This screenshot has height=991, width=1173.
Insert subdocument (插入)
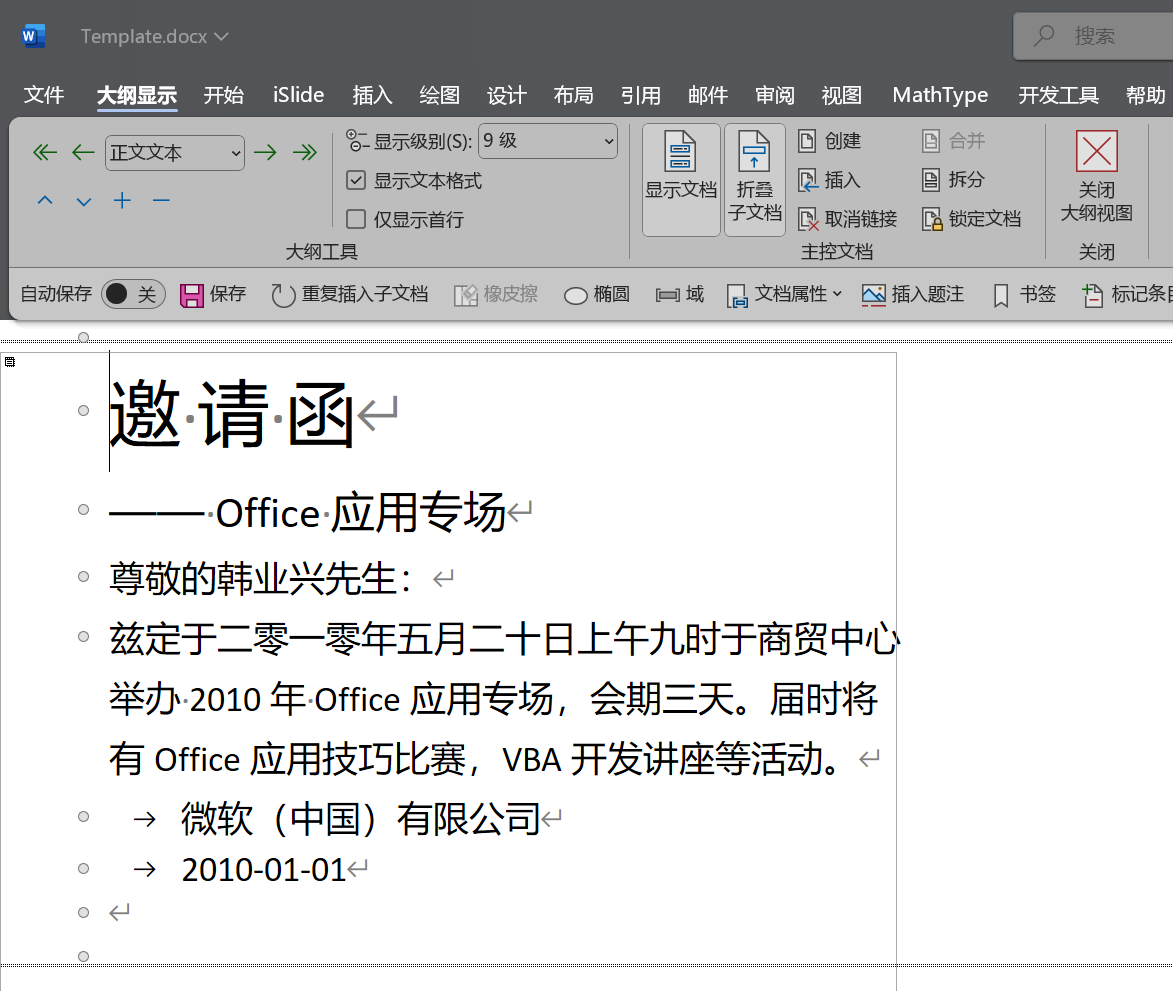pyautogui.click(x=829, y=180)
